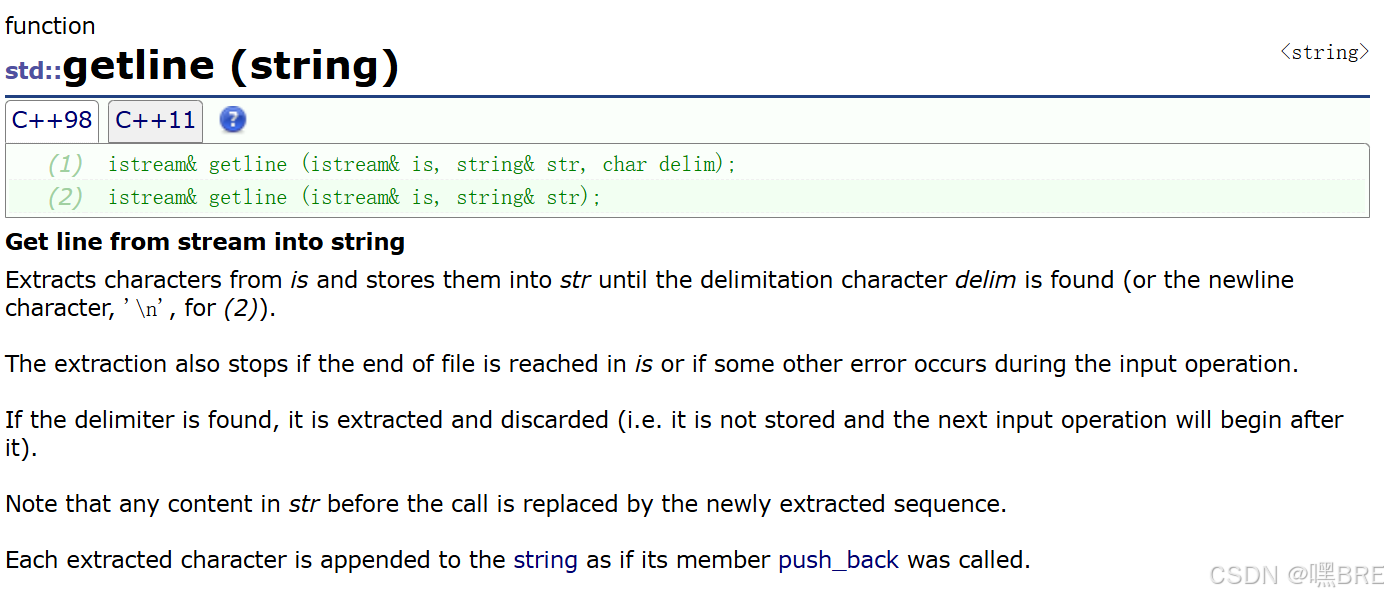The image size is (1388, 598).
Task: Click the italic str variable mention
Action: coord(575,280)
